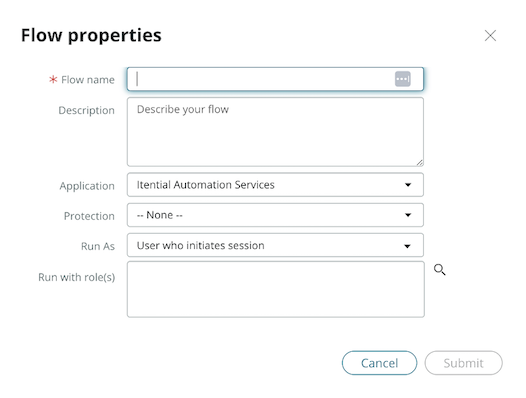Click the Run with role(s) label

tap(76, 277)
